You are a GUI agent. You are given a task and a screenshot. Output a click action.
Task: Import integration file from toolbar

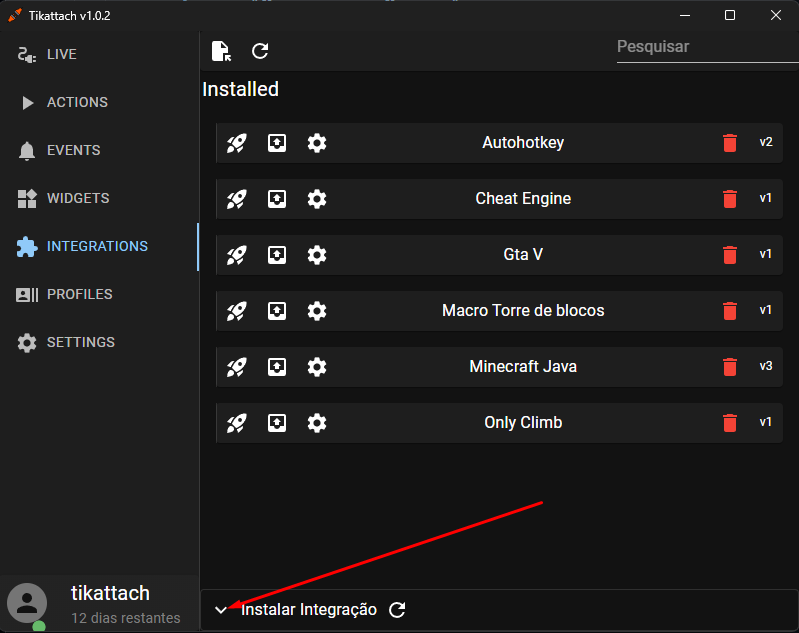(221, 51)
